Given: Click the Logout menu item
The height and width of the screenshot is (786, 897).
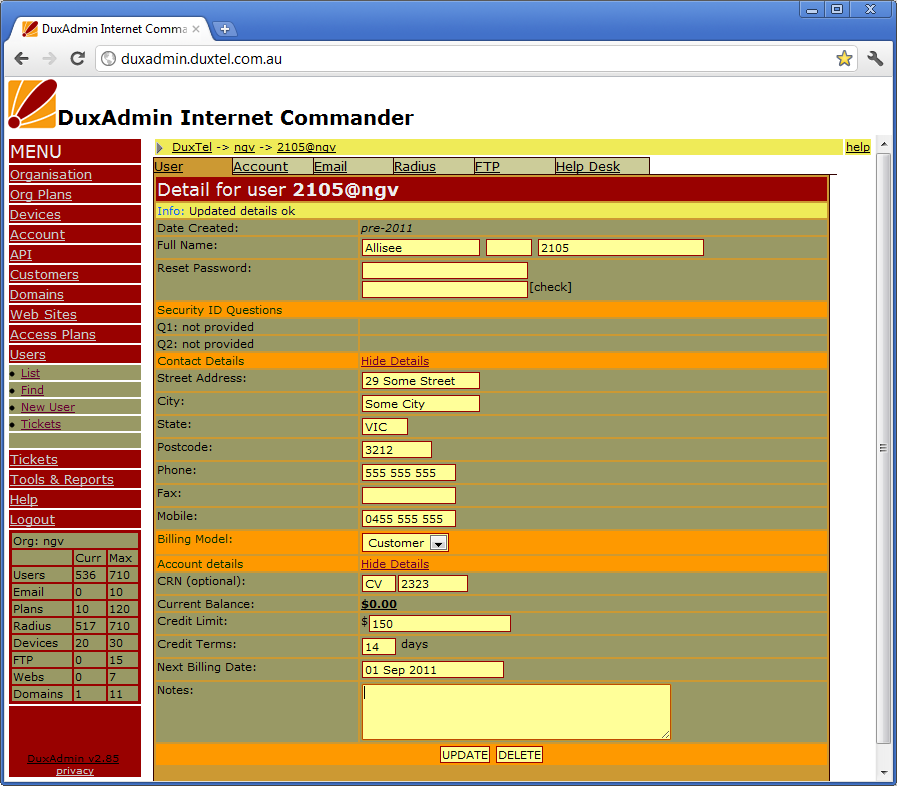Looking at the screenshot, I should click(32, 519).
